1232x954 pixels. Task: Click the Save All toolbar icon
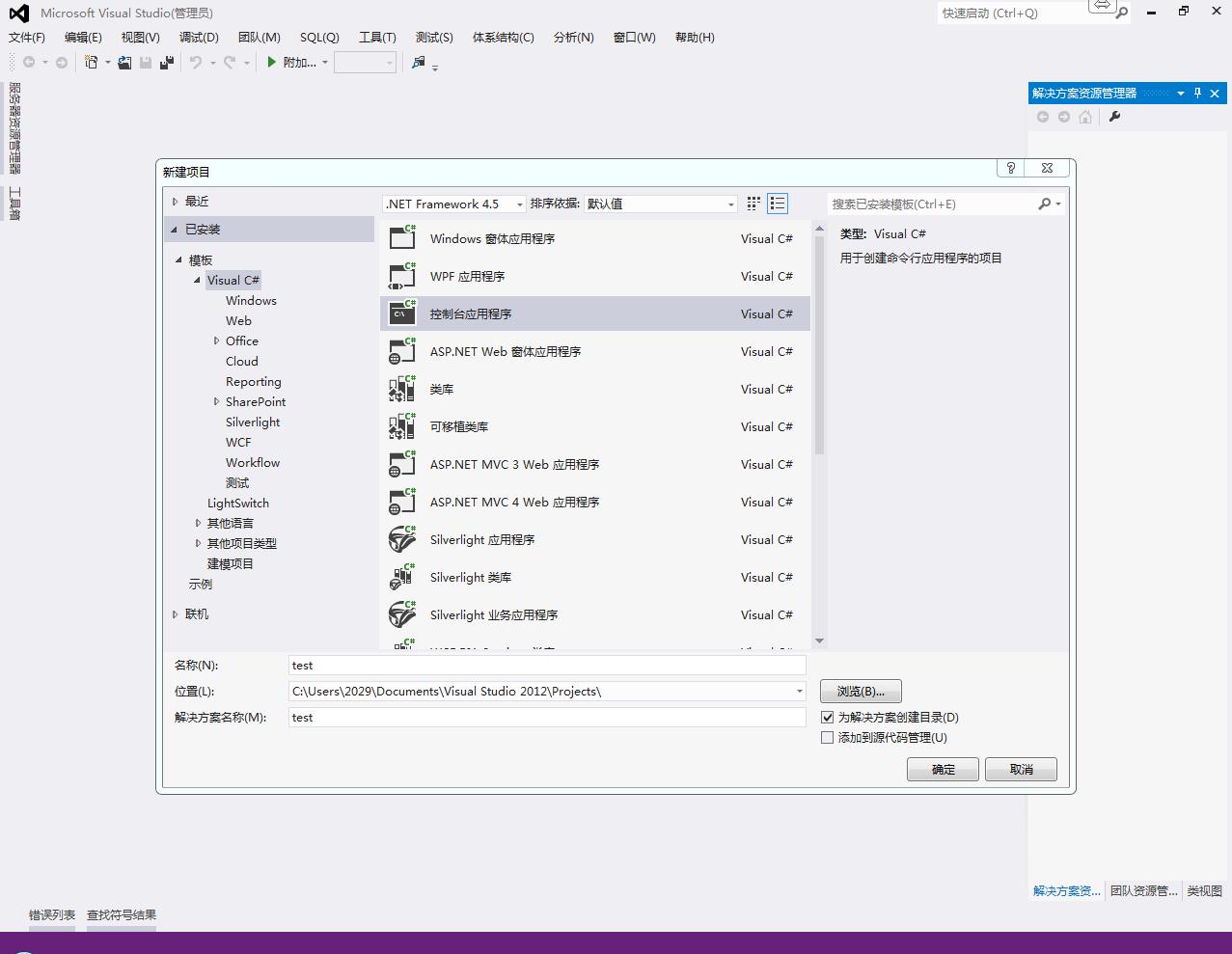click(166, 62)
